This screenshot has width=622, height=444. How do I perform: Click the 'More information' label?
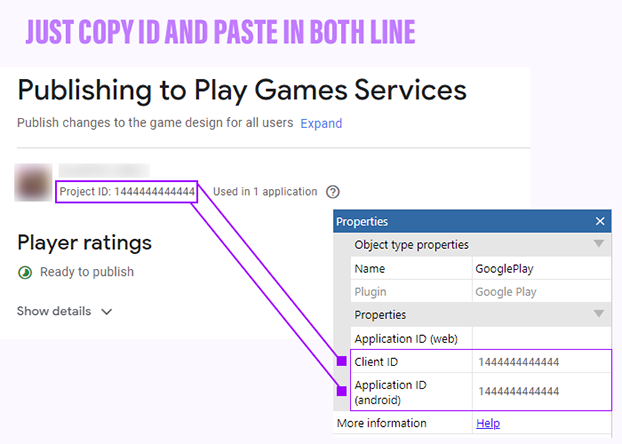click(382, 423)
